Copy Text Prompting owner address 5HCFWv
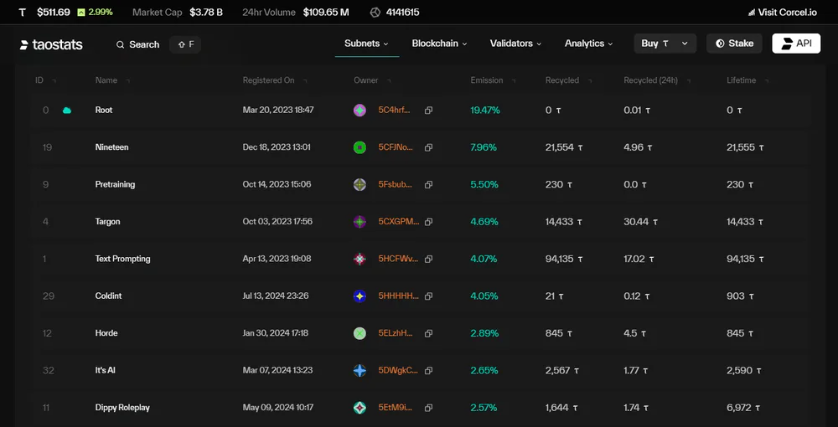838x427 pixels. 428,259
